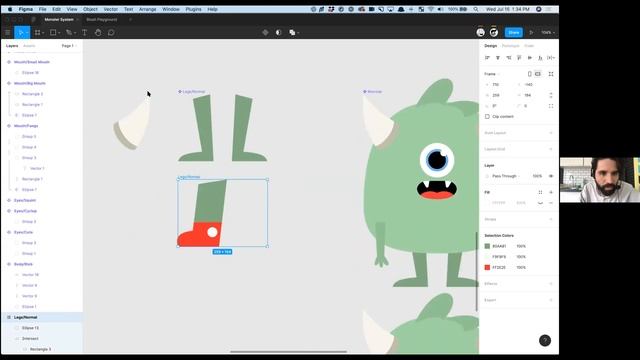The height and width of the screenshot is (360, 640).
Task: Click Align bottom icon
Action: click(540, 58)
